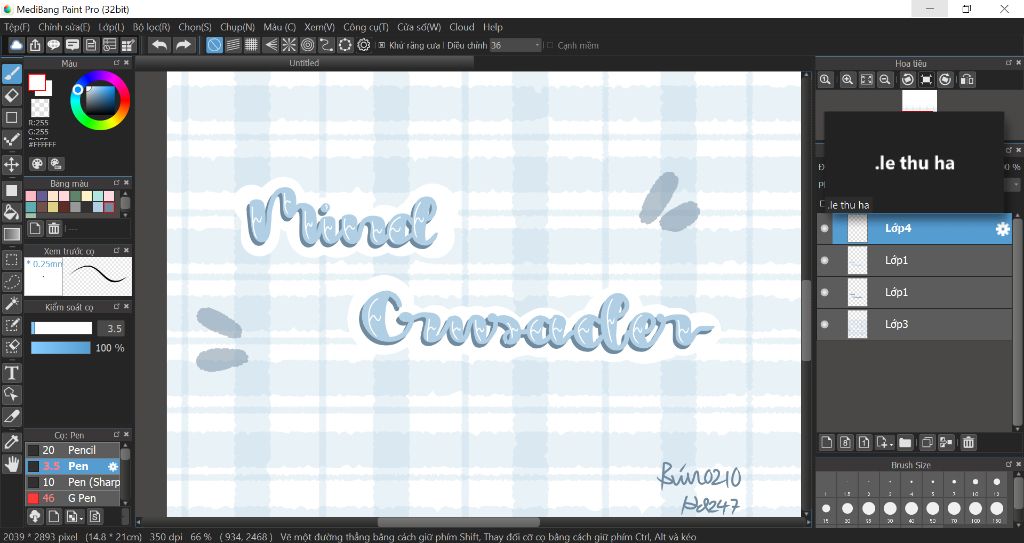Zoom out in the Navigator panel
Viewport: 1024px width, 543px height.
[x=885, y=79]
